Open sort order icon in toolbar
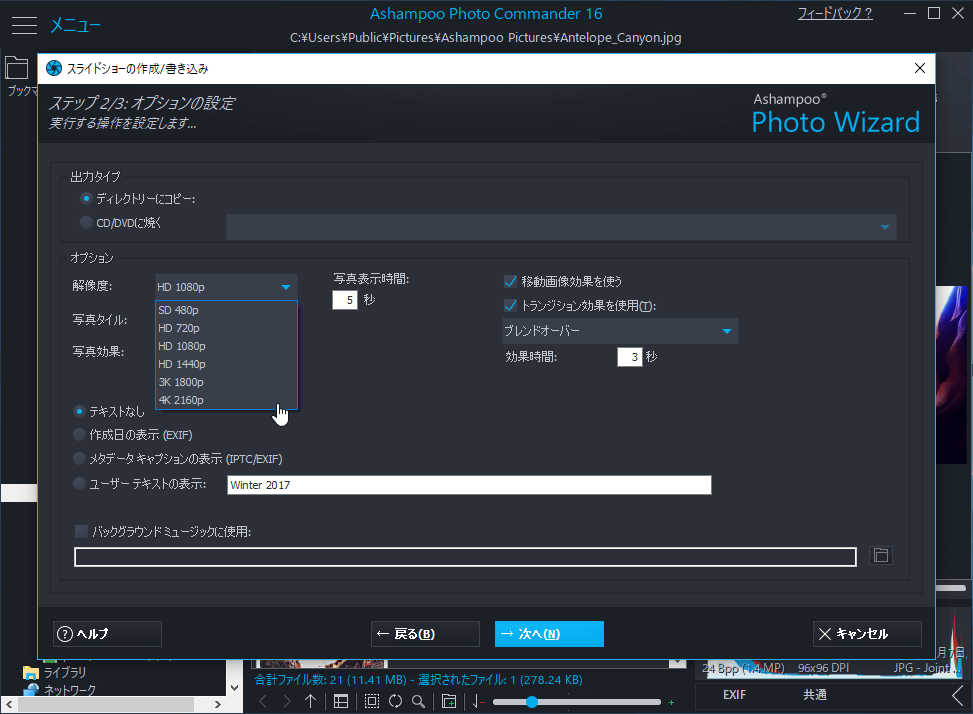Screen dimensions: 973x714 point(478,702)
